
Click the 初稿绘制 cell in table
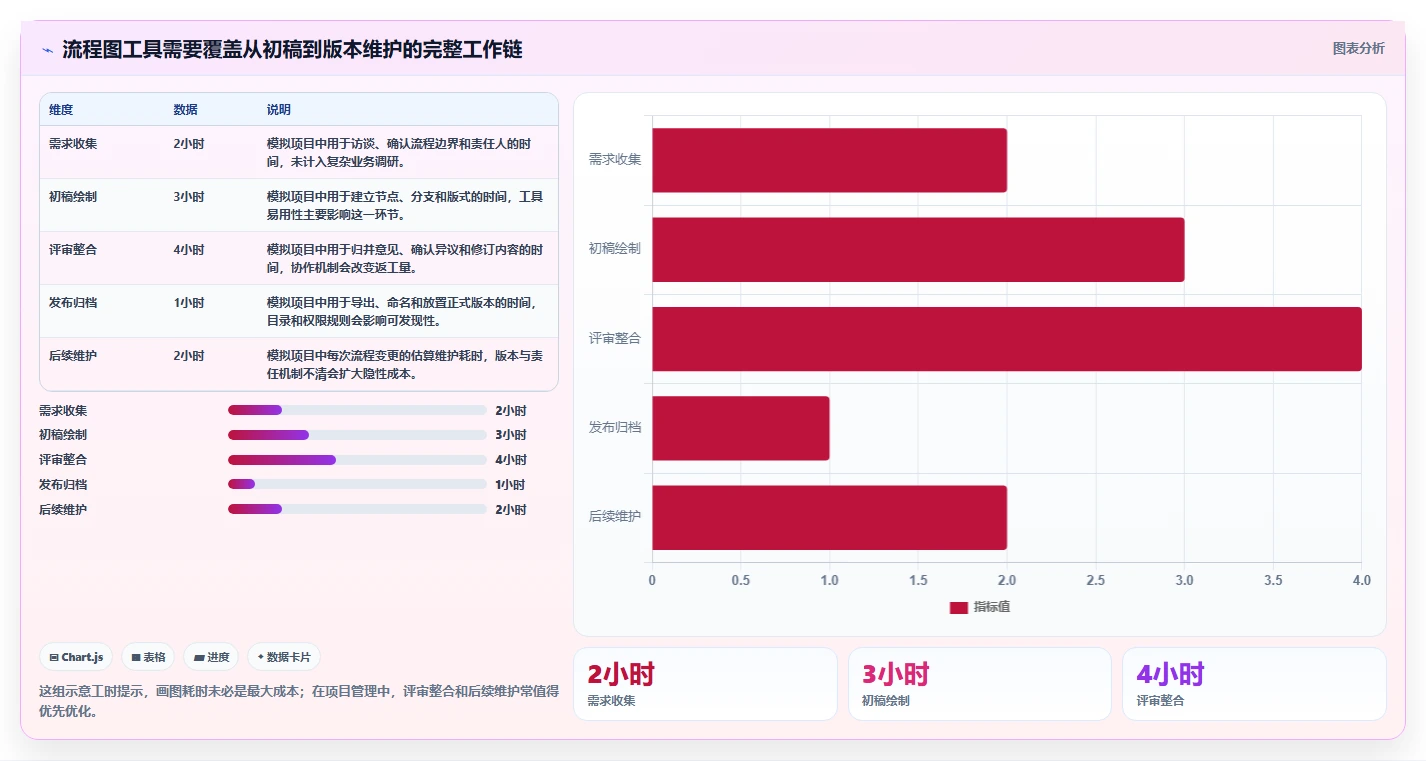pos(73,196)
